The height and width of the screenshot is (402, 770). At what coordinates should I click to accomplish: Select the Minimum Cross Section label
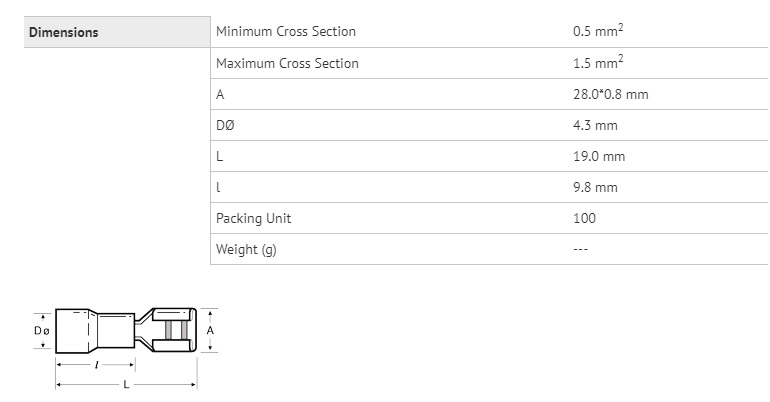click(x=286, y=31)
